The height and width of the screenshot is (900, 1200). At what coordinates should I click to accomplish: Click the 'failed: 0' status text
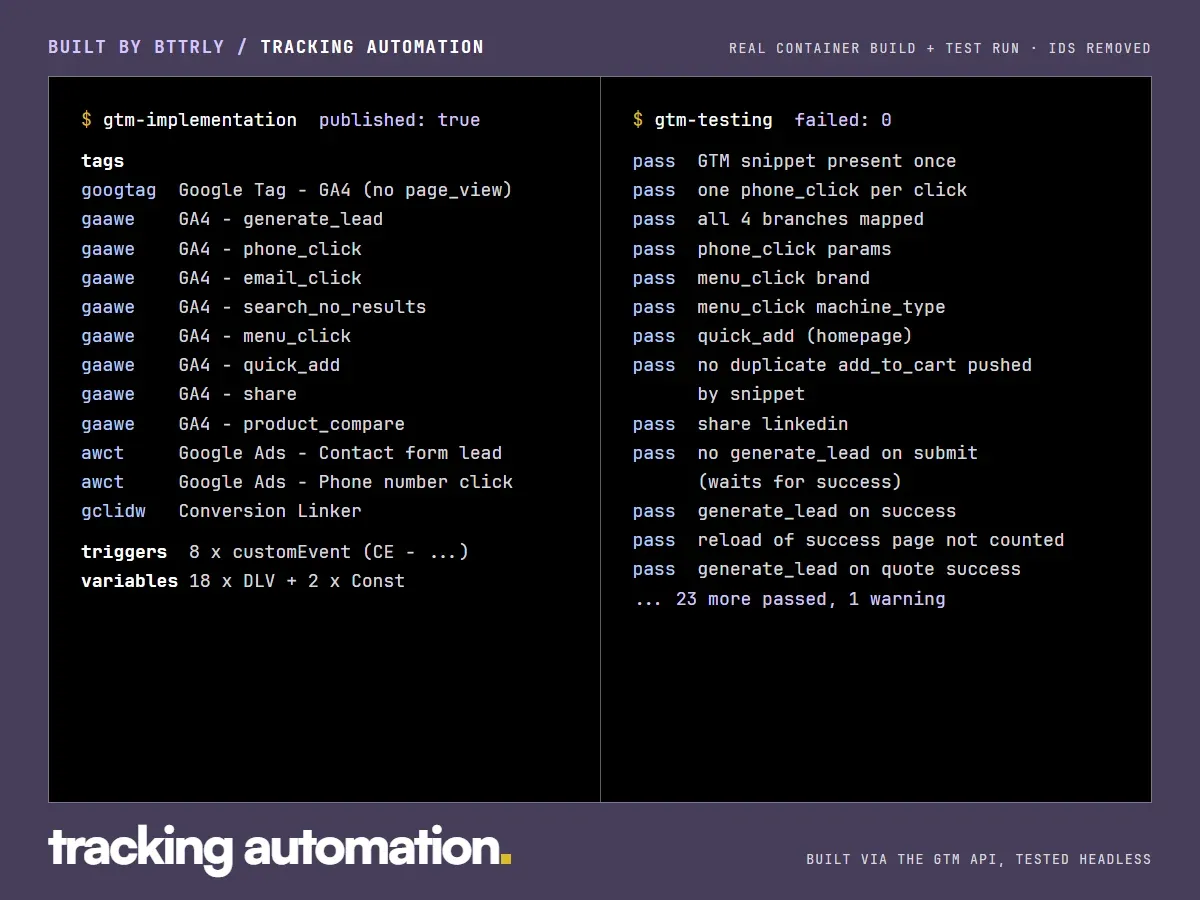843,120
